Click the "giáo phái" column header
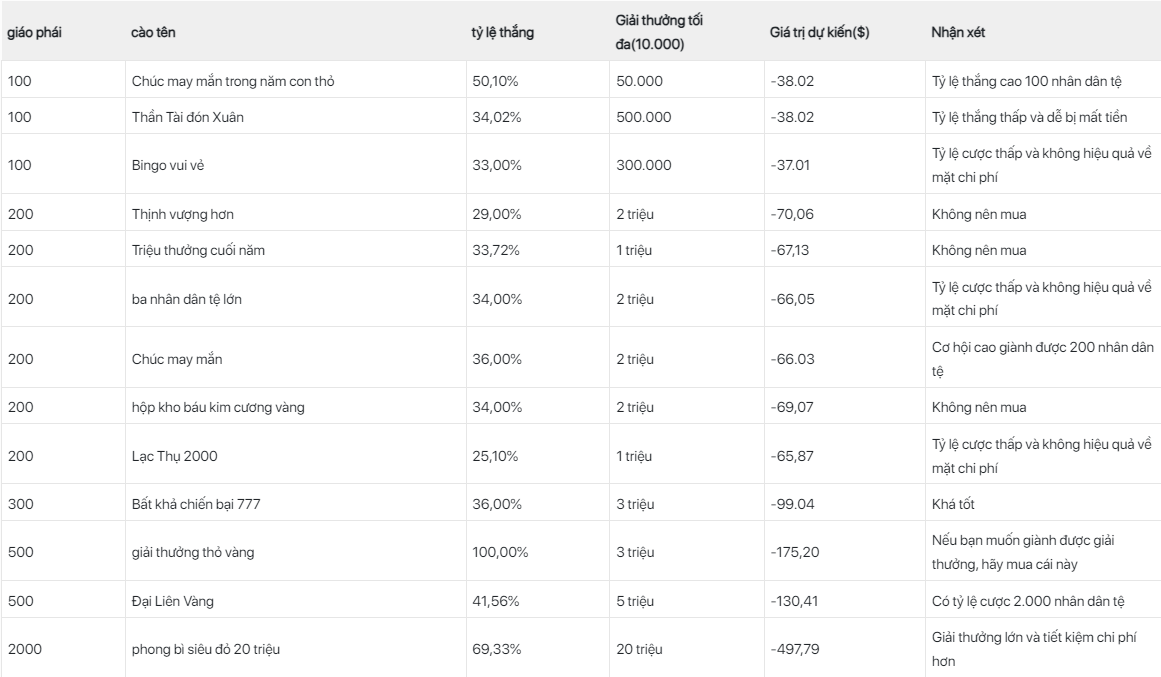1161x677 pixels. pos(36,33)
